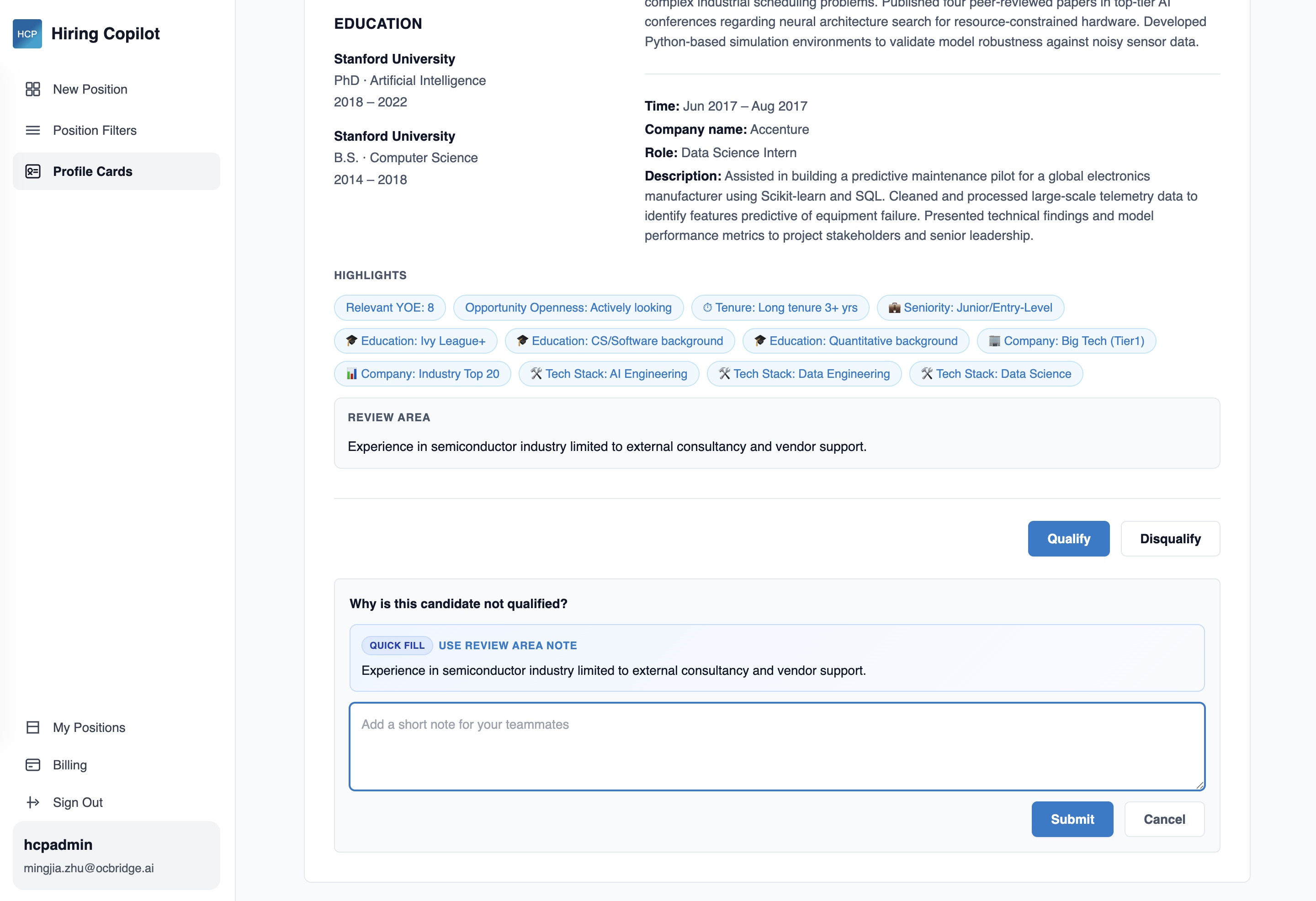The width and height of the screenshot is (1316, 901).
Task: Click the Billing card icon
Action: pos(33,765)
